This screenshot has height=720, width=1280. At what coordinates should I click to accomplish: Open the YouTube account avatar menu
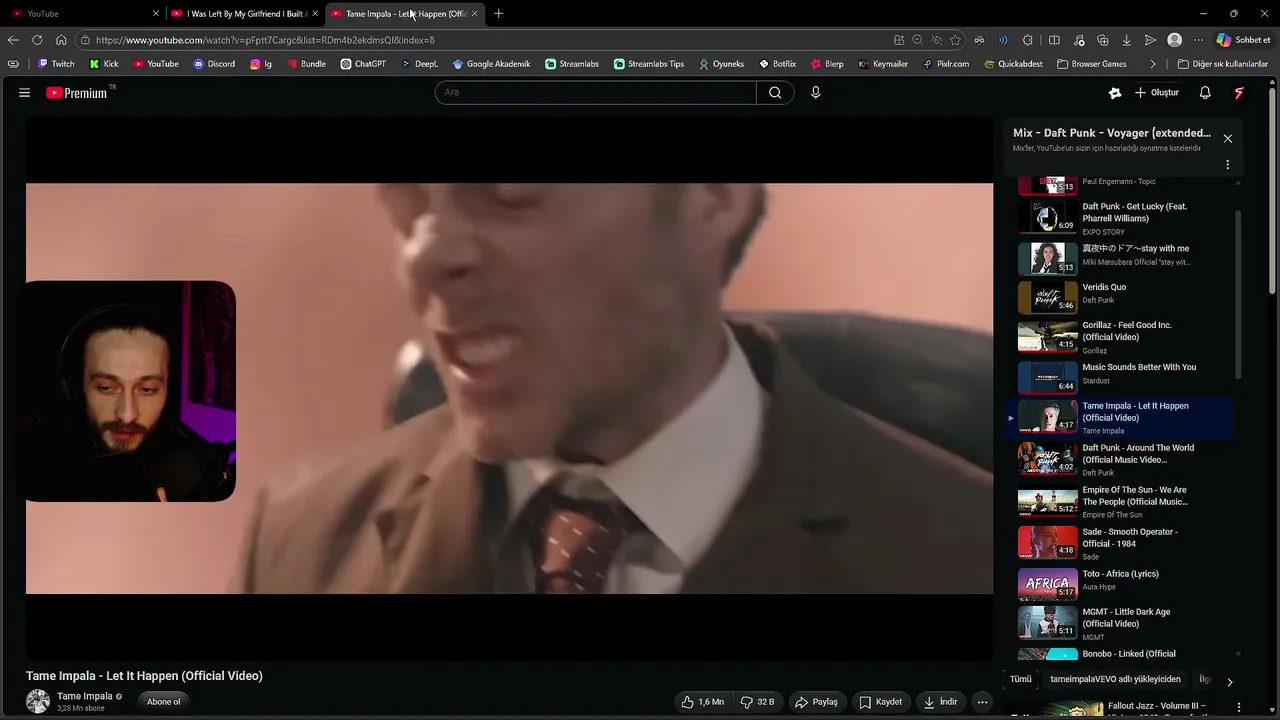pos(1239,92)
